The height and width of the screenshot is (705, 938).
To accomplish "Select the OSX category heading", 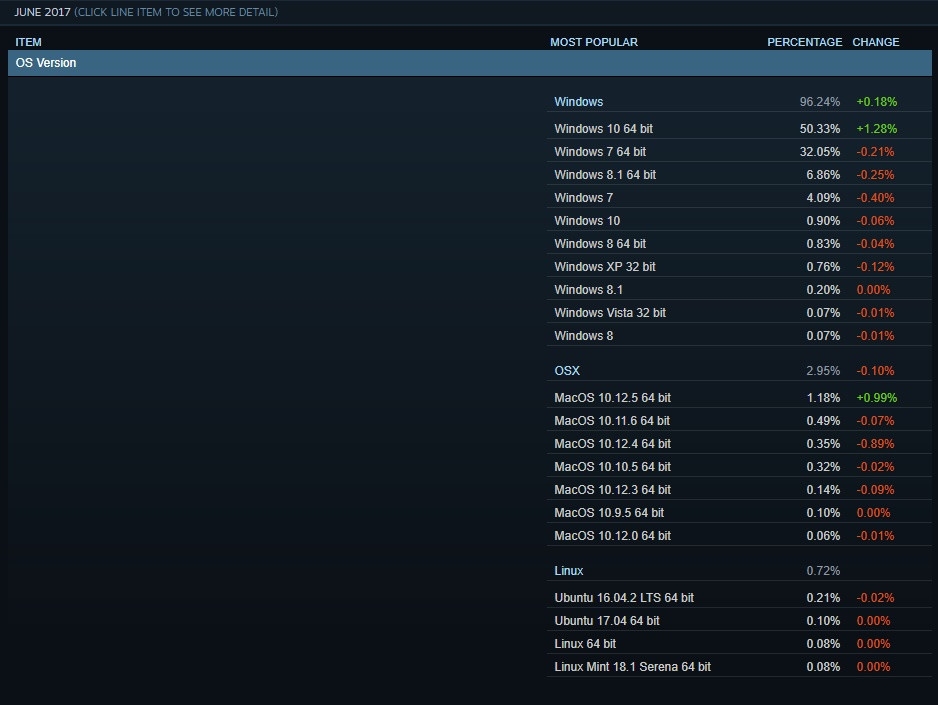I will click(x=567, y=371).
